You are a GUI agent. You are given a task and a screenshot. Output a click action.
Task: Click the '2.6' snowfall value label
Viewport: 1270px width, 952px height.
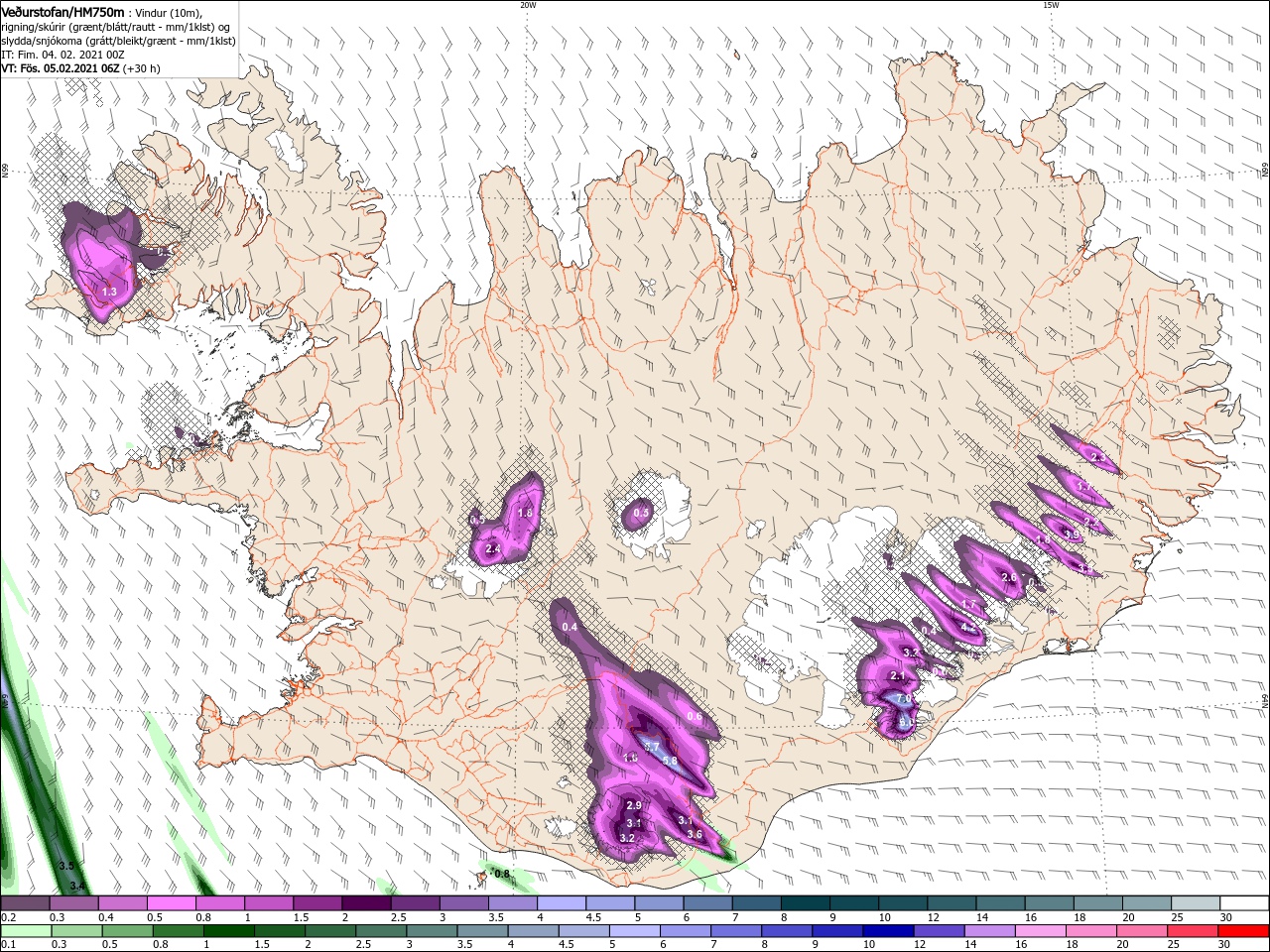[1009, 577]
